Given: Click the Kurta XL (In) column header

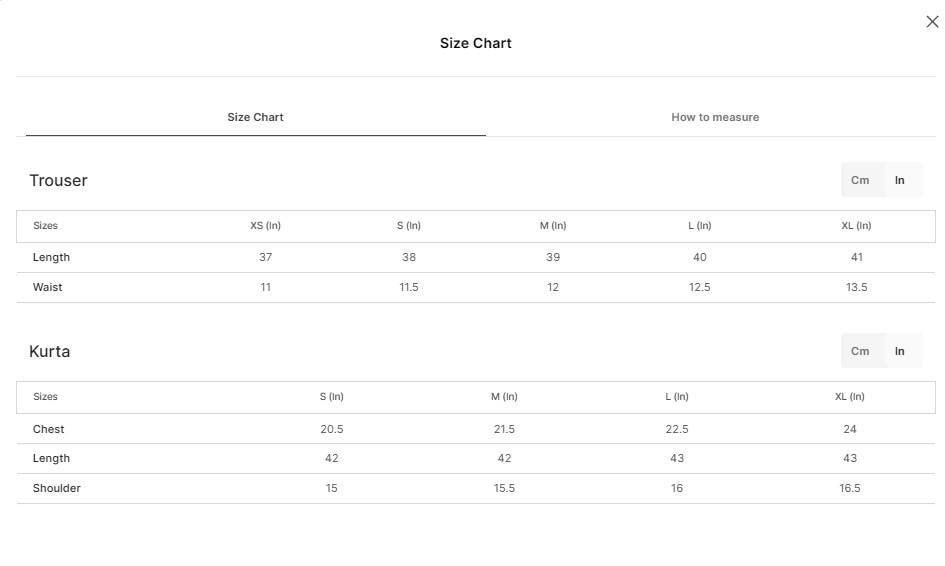Looking at the screenshot, I should [850, 397].
